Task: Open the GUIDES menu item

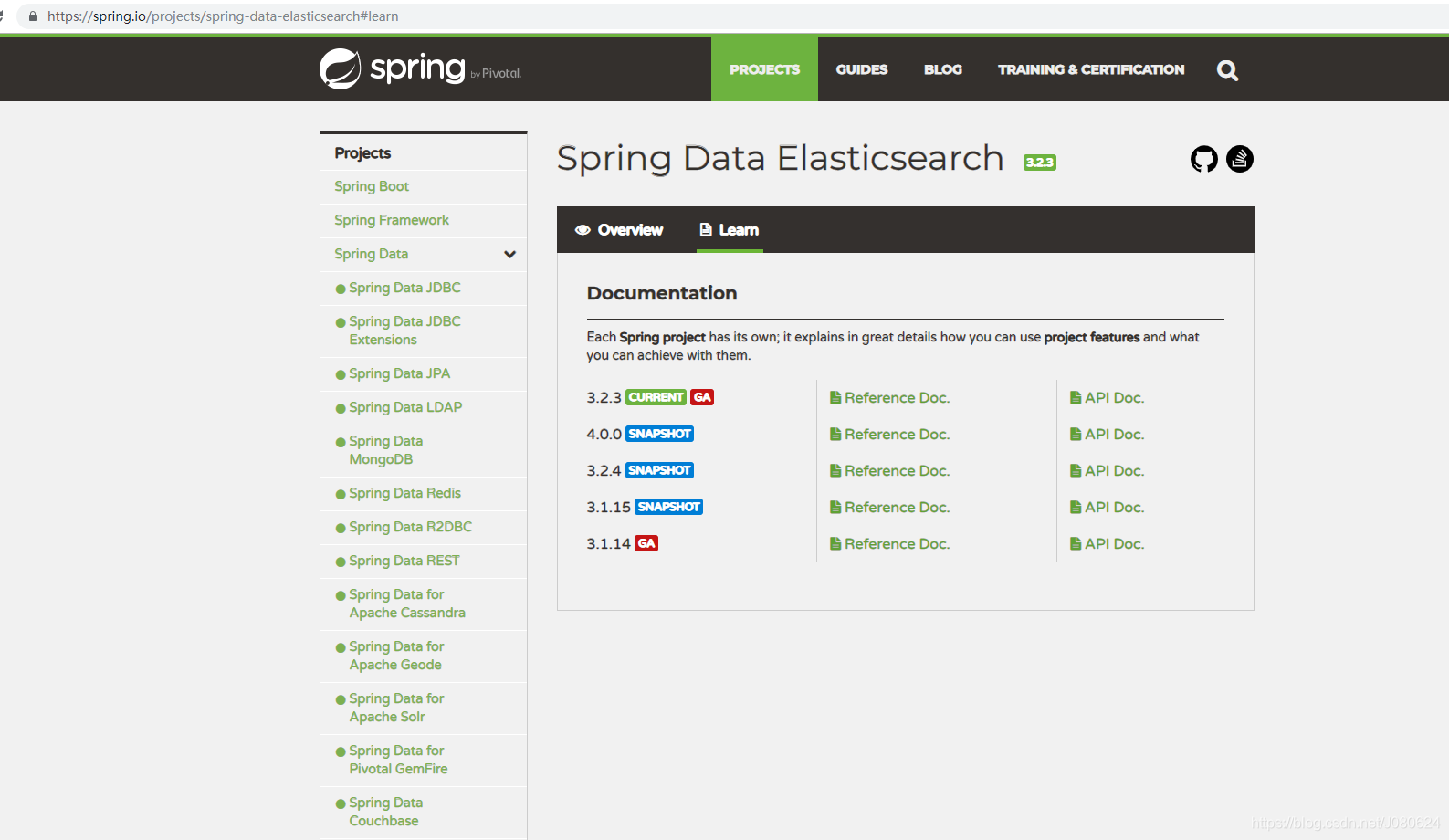Action: click(x=862, y=69)
